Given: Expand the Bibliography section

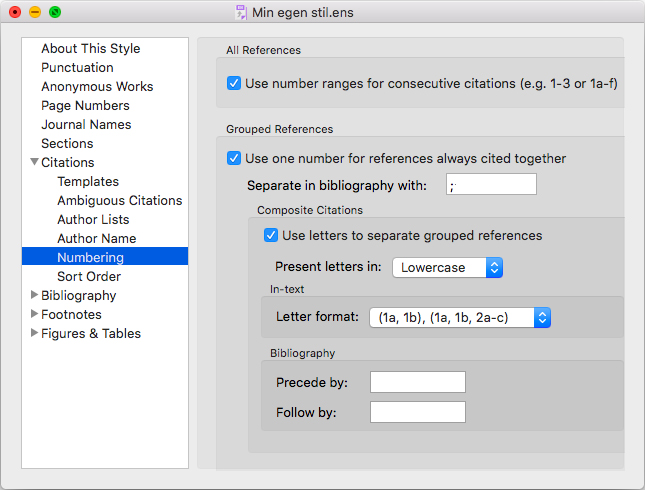Looking at the screenshot, I should click(x=35, y=295).
